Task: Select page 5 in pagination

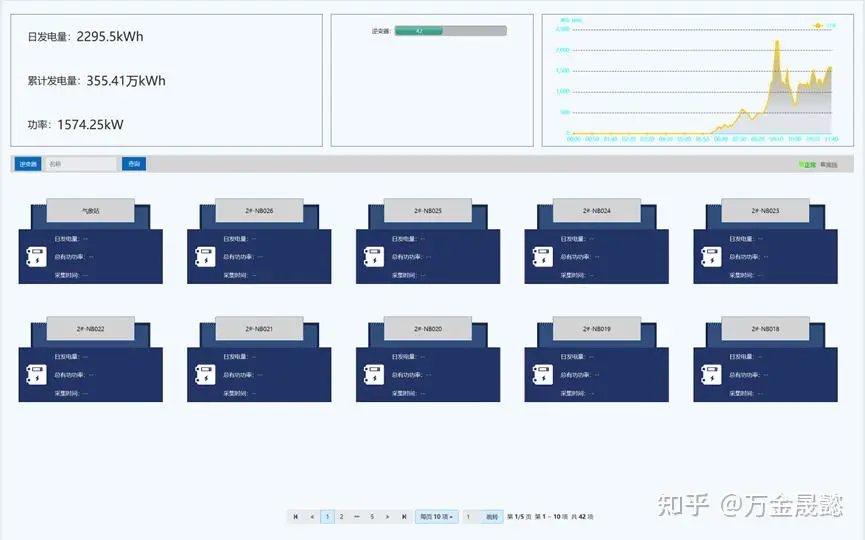Action: coord(372,517)
